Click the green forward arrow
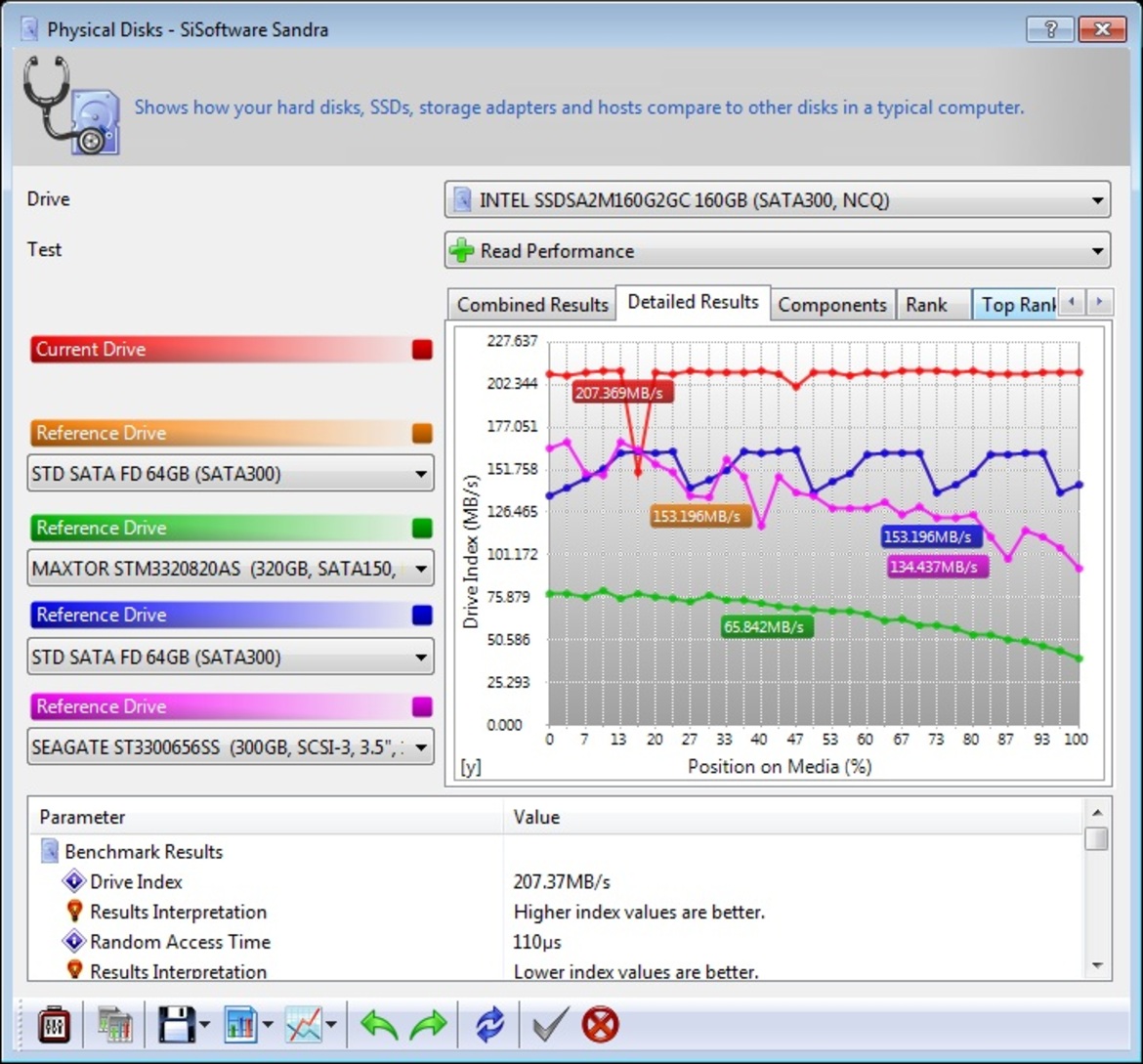Screen dimensions: 1143x1064 point(428,1025)
